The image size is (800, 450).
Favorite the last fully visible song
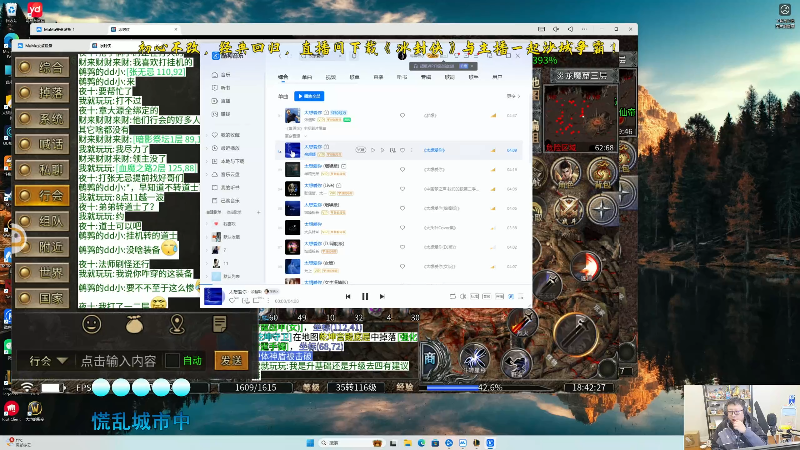[402, 266]
